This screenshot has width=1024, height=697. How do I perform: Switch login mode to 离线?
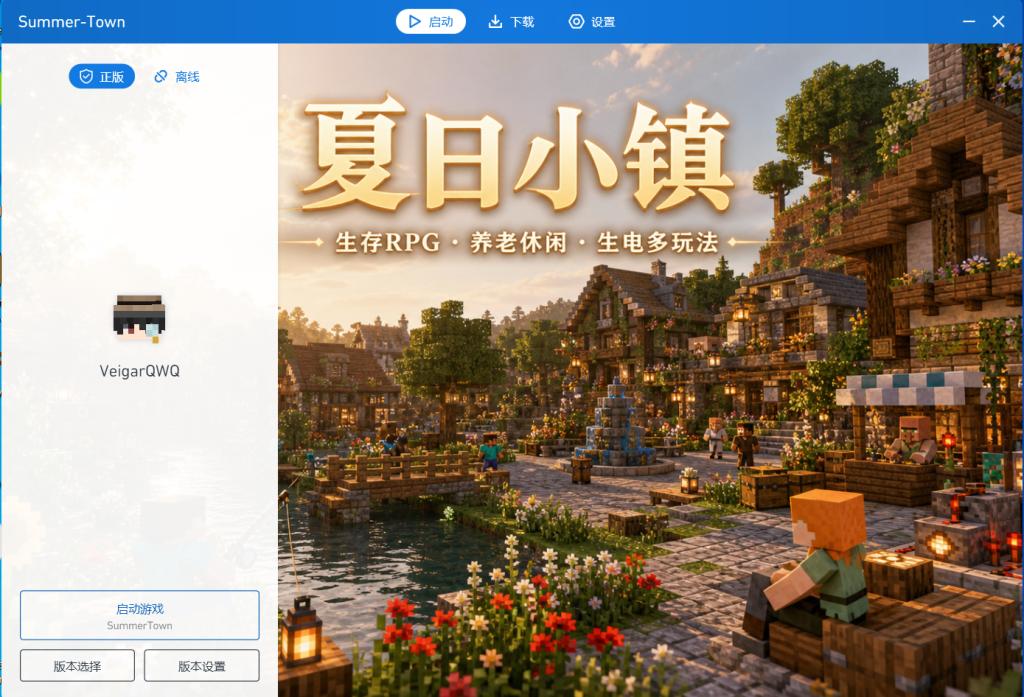tap(177, 76)
